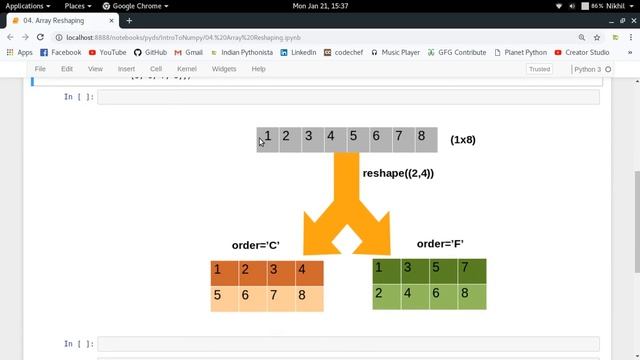The width and height of the screenshot is (640, 360).
Task: Open the YouTube bookmark
Action: click(x=107, y=52)
